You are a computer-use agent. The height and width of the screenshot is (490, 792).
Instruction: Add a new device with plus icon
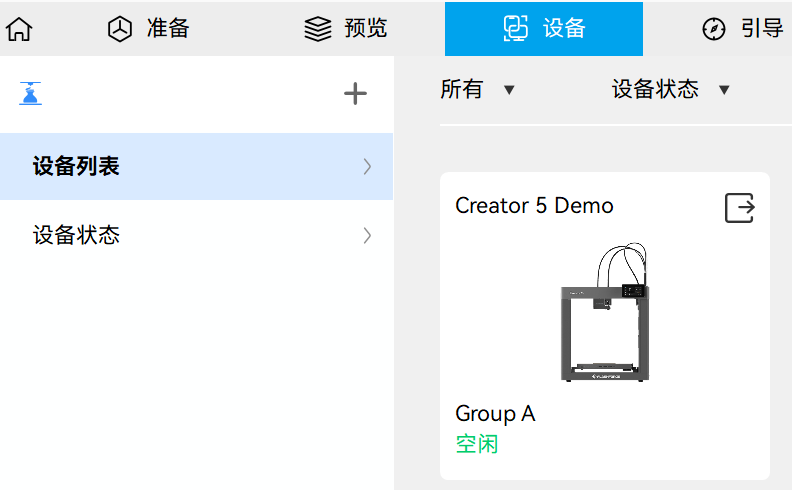coord(355,93)
